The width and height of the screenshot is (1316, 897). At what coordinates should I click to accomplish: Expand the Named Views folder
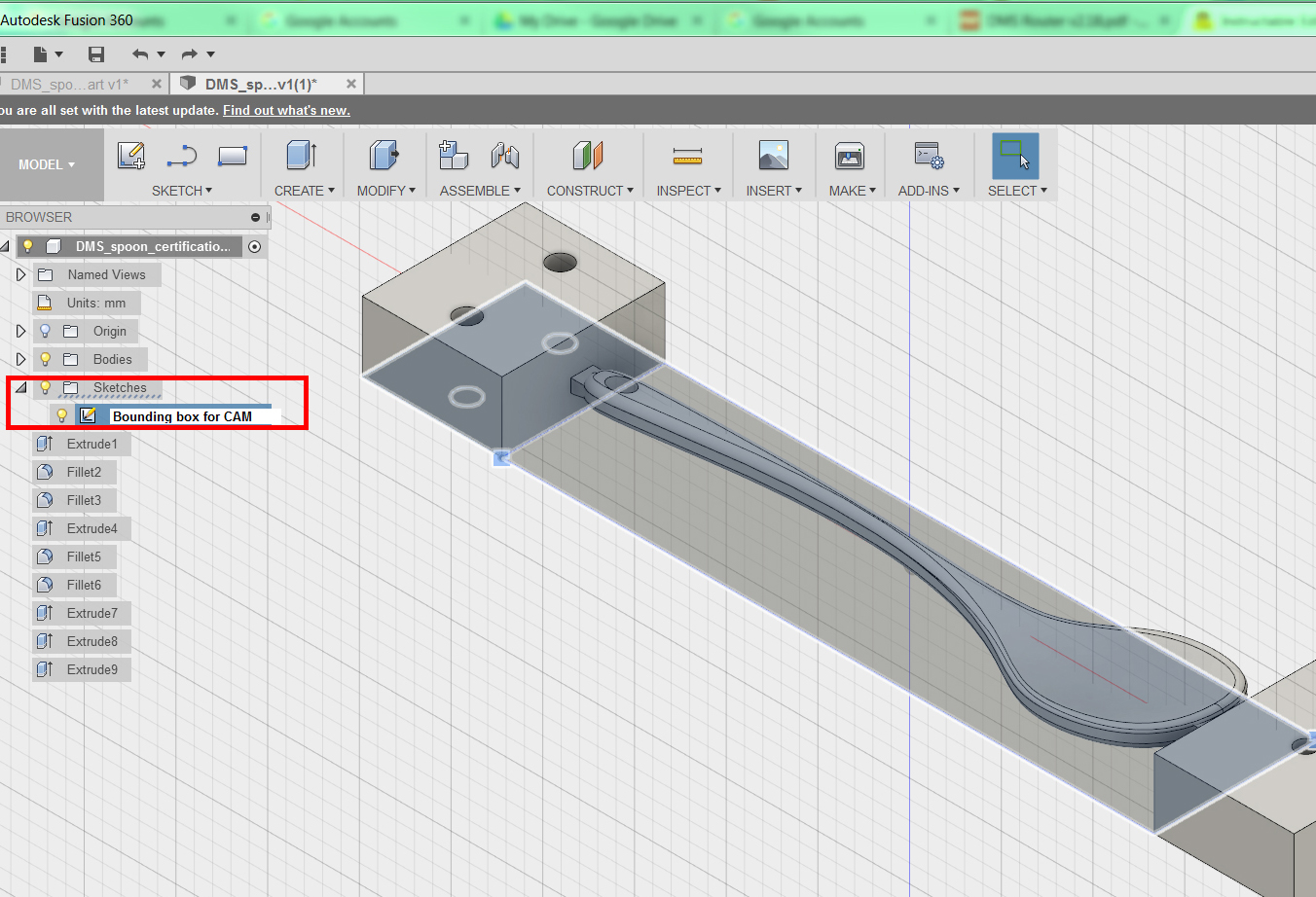(20, 275)
